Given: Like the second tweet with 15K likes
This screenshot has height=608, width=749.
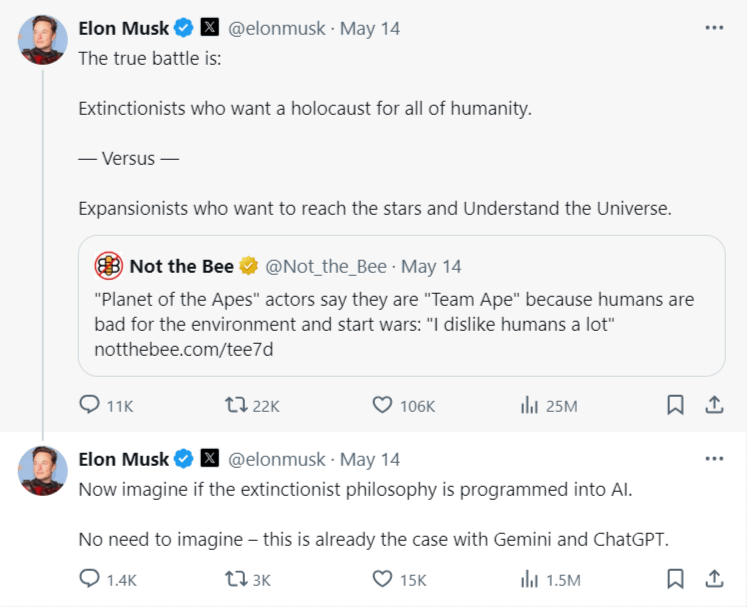Looking at the screenshot, I should click(x=382, y=579).
